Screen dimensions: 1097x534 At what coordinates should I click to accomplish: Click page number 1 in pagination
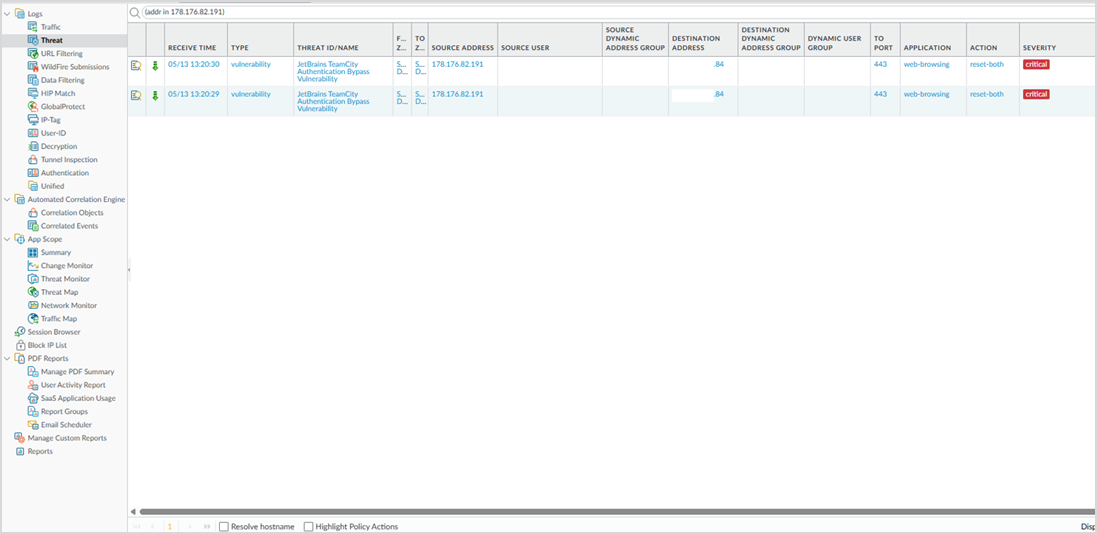pyautogui.click(x=169, y=526)
